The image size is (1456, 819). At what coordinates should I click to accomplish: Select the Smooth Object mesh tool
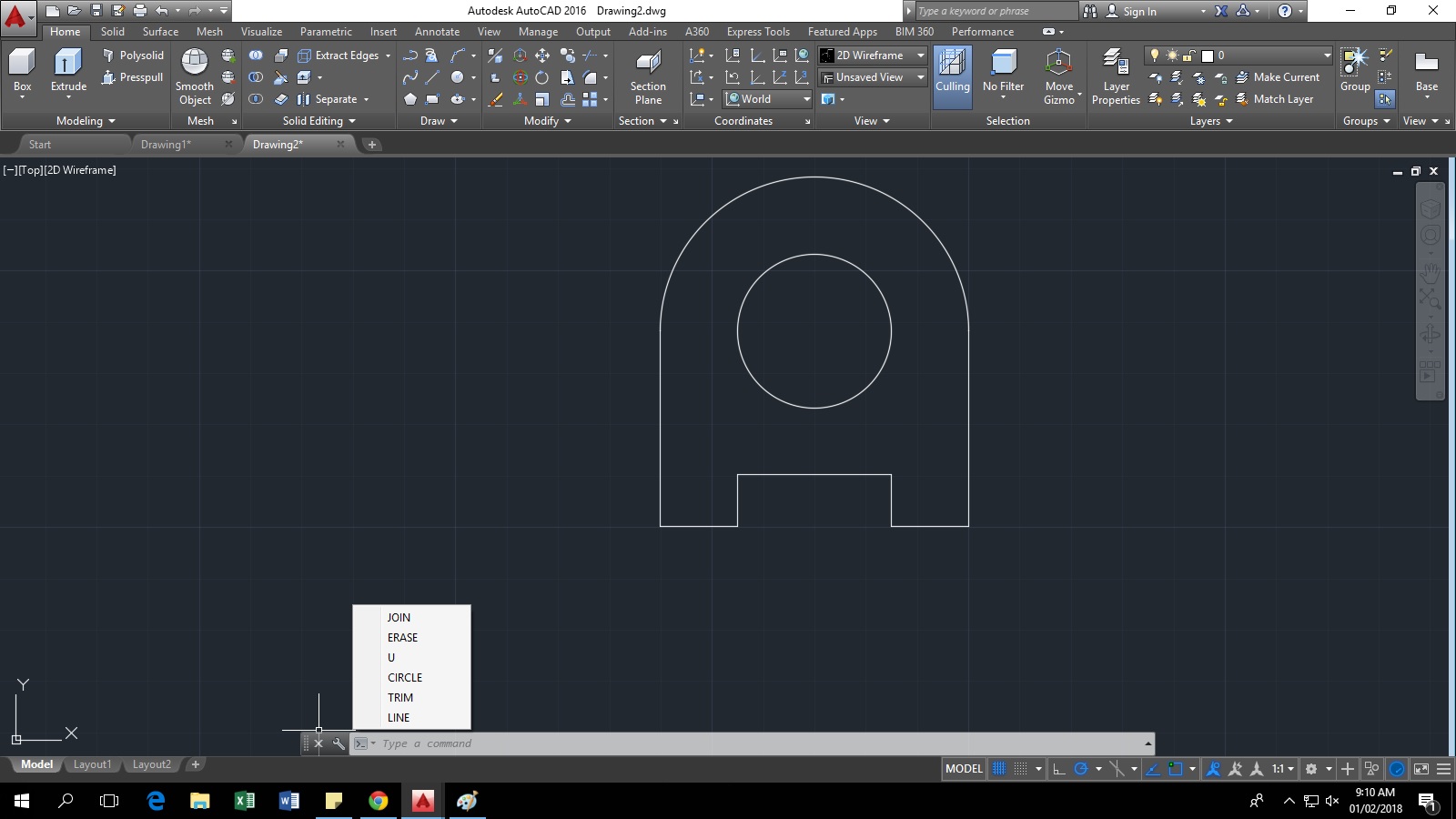(195, 76)
